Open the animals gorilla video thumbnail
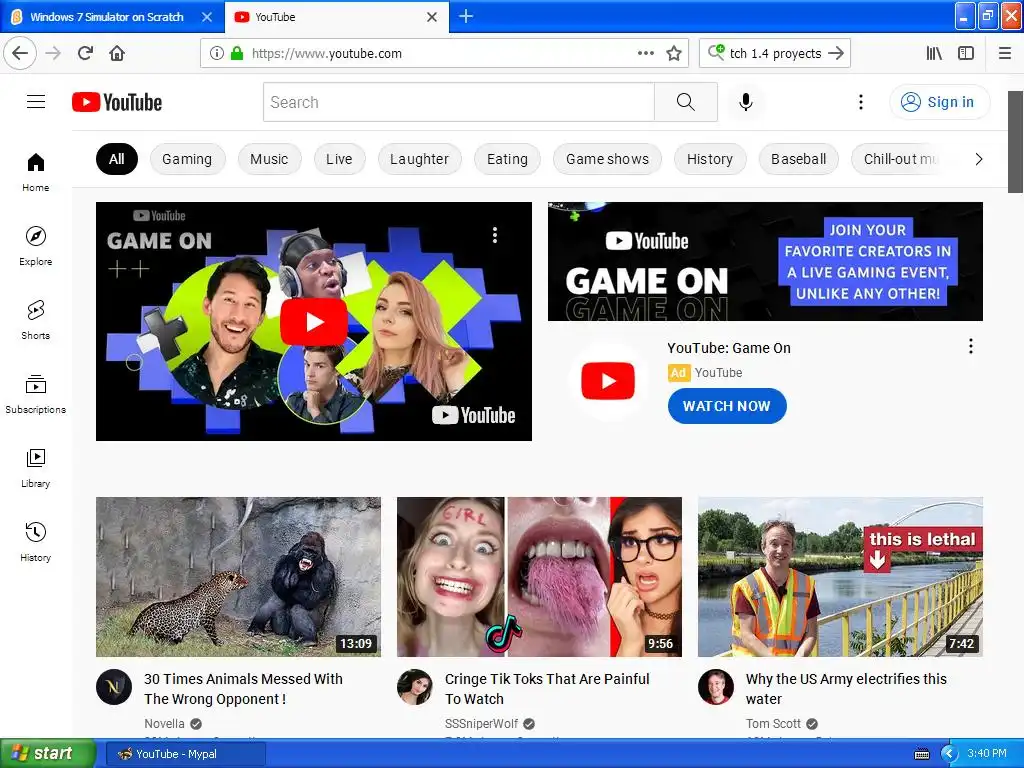The image size is (1024, 768). tap(238, 577)
